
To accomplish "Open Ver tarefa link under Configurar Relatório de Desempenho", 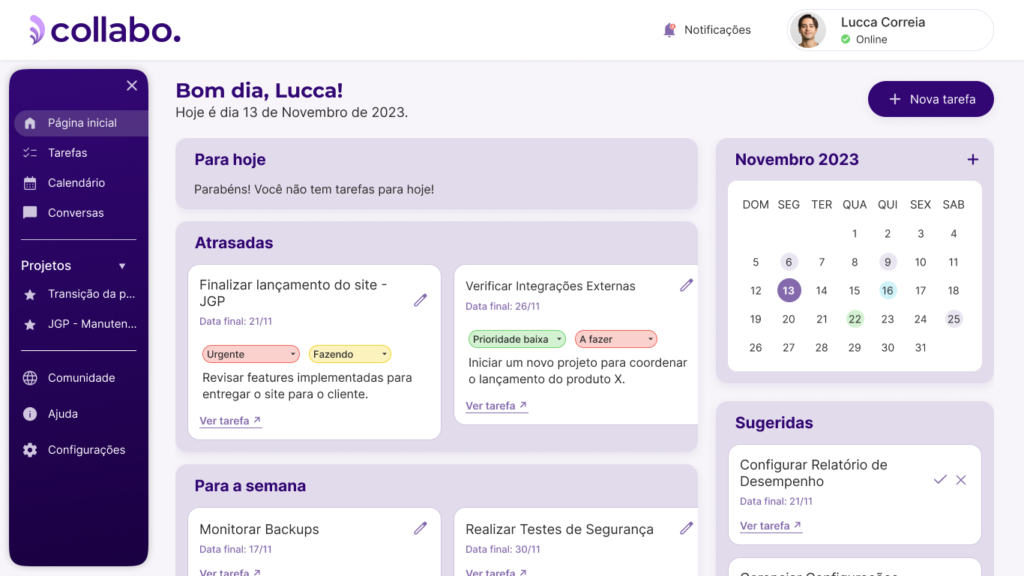I will tap(770, 526).
